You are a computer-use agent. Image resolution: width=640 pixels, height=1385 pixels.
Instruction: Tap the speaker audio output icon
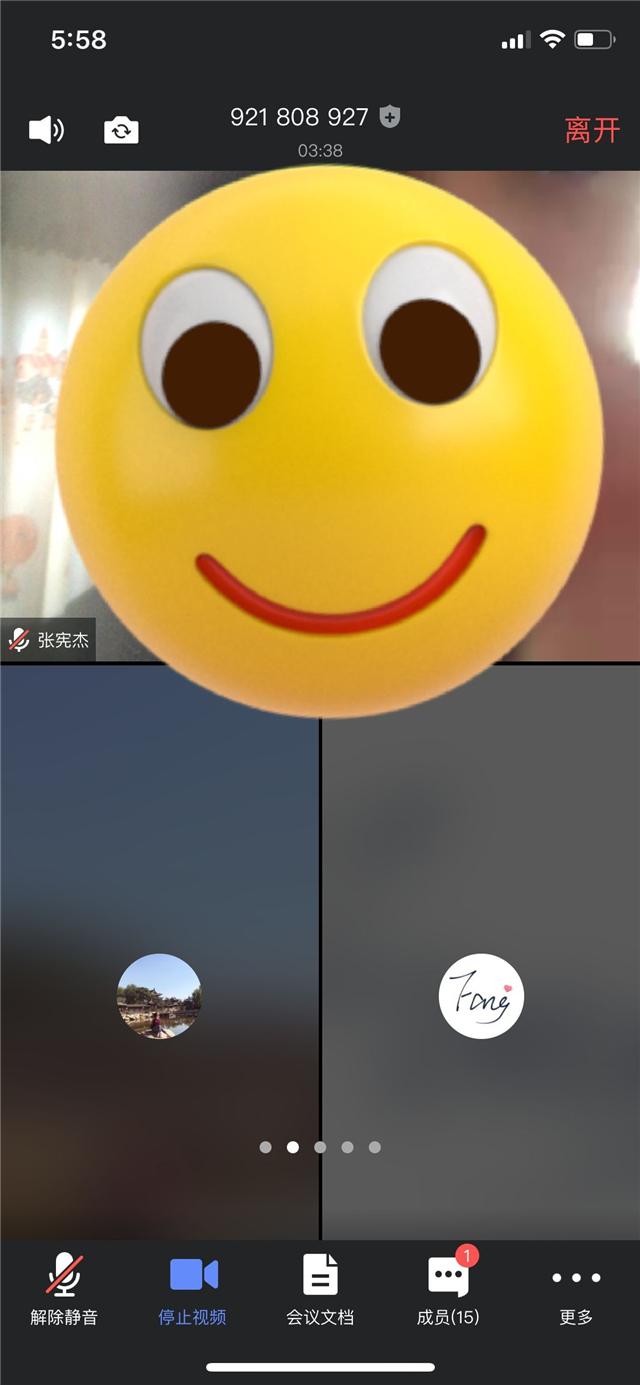coord(46,130)
